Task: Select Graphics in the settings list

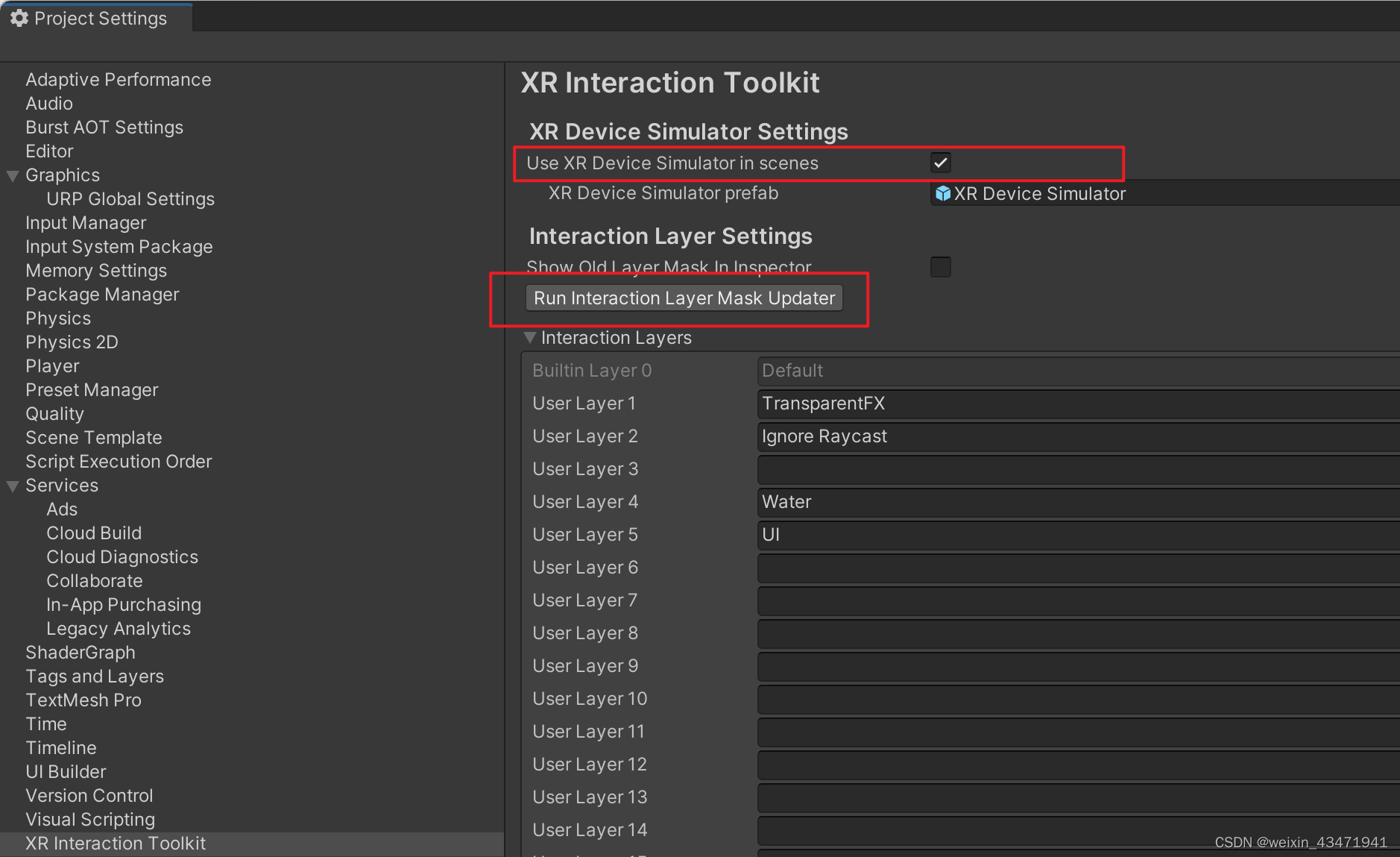Action: point(63,175)
